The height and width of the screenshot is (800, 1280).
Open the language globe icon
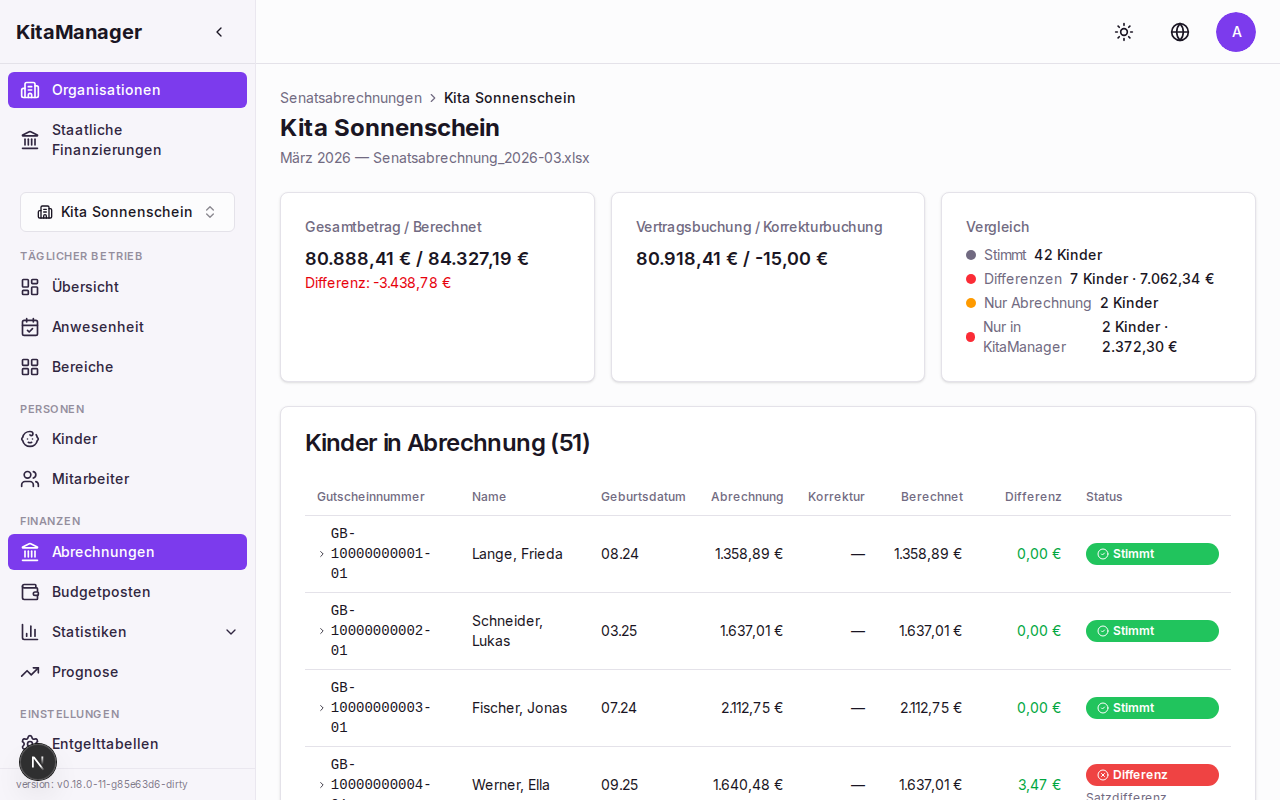[1180, 32]
